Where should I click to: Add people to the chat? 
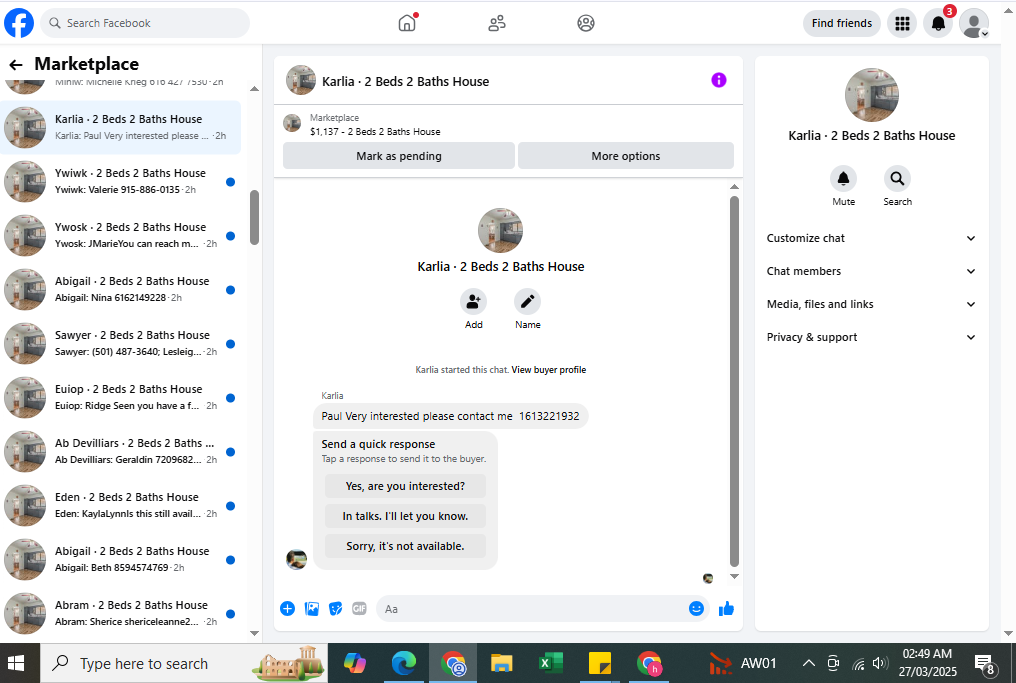474,302
